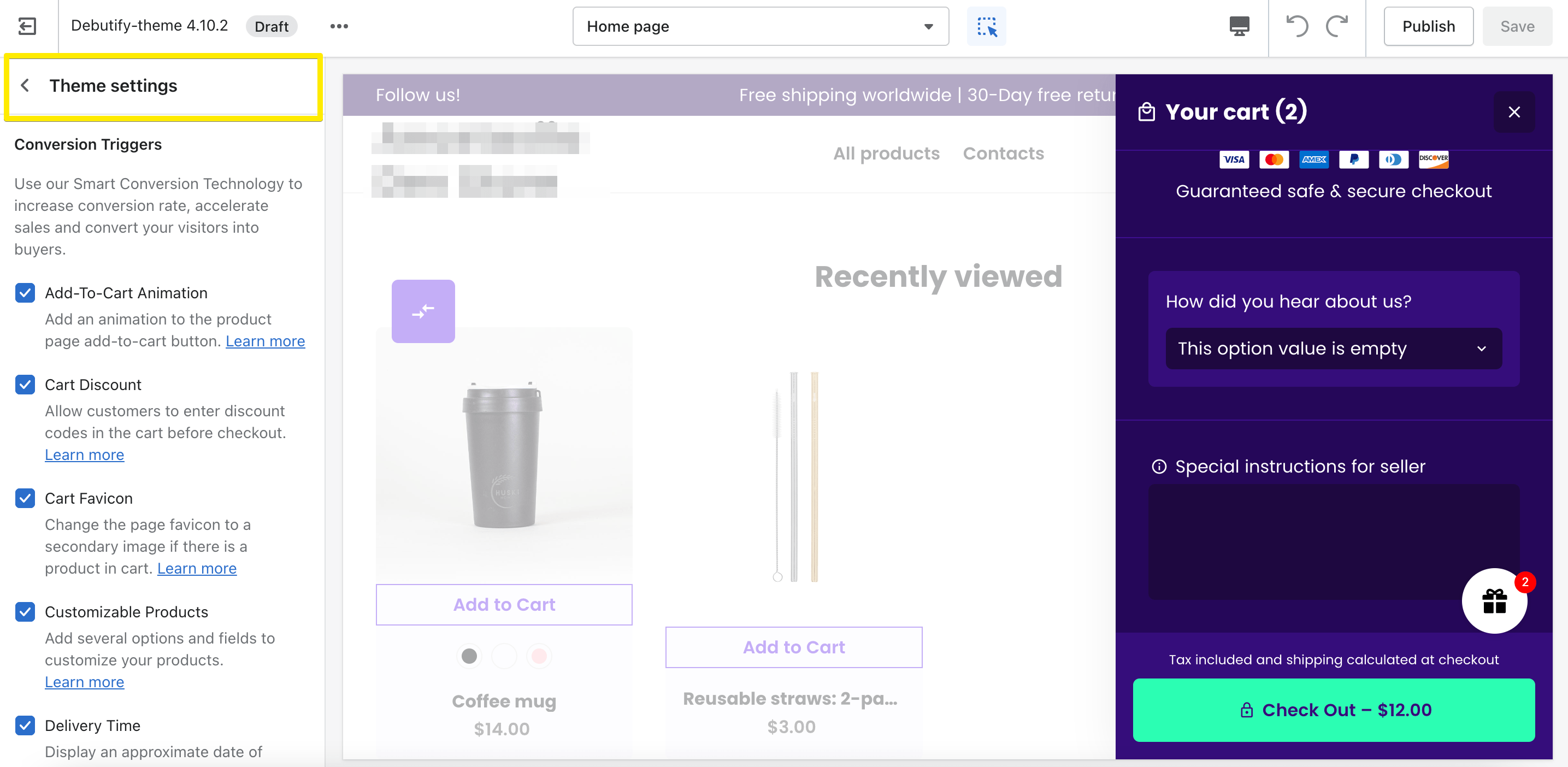This screenshot has width=1568, height=767.
Task: Uncheck the Cart Favicon option
Action: coord(25,499)
